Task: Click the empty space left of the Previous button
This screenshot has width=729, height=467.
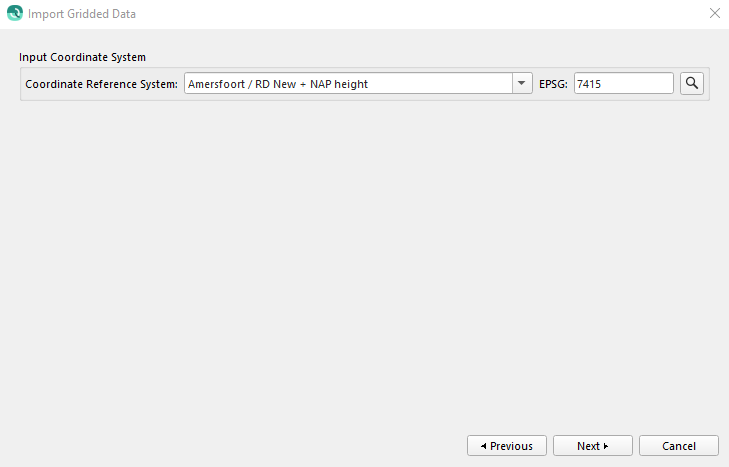Action: (240, 446)
